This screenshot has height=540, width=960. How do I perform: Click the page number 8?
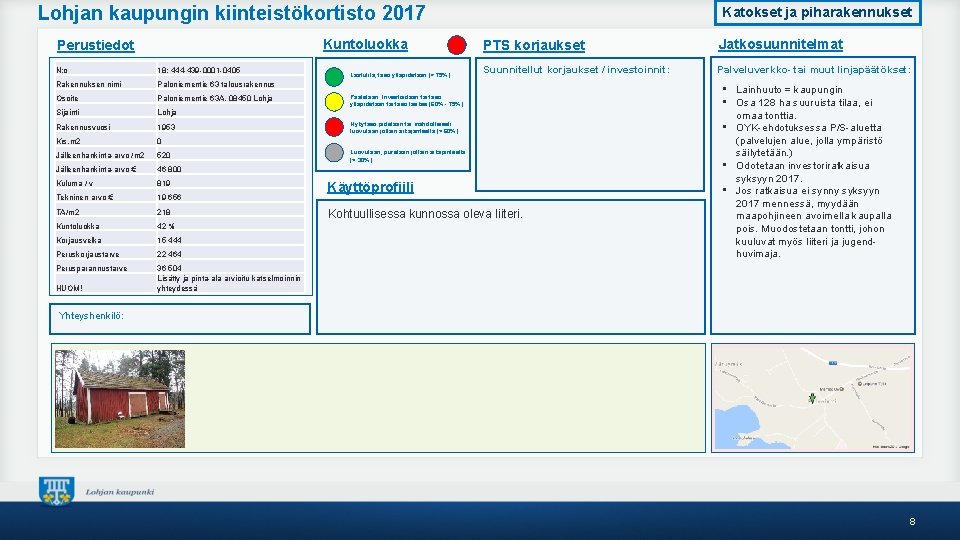click(x=912, y=522)
